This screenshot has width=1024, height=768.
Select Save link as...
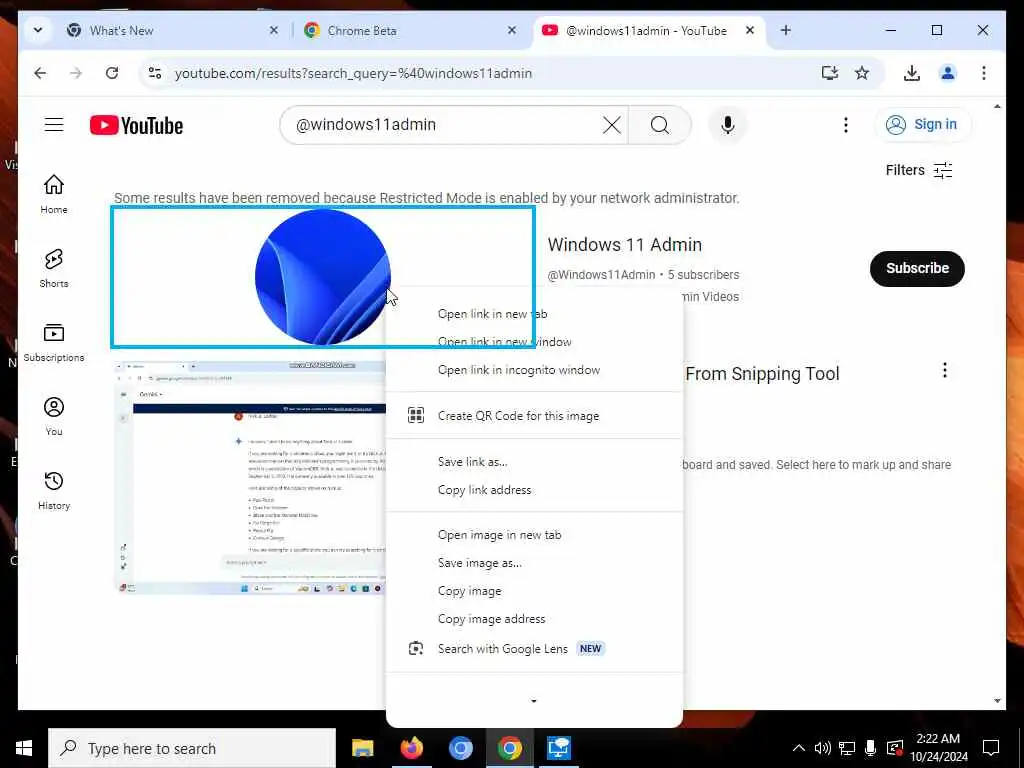[534, 462]
